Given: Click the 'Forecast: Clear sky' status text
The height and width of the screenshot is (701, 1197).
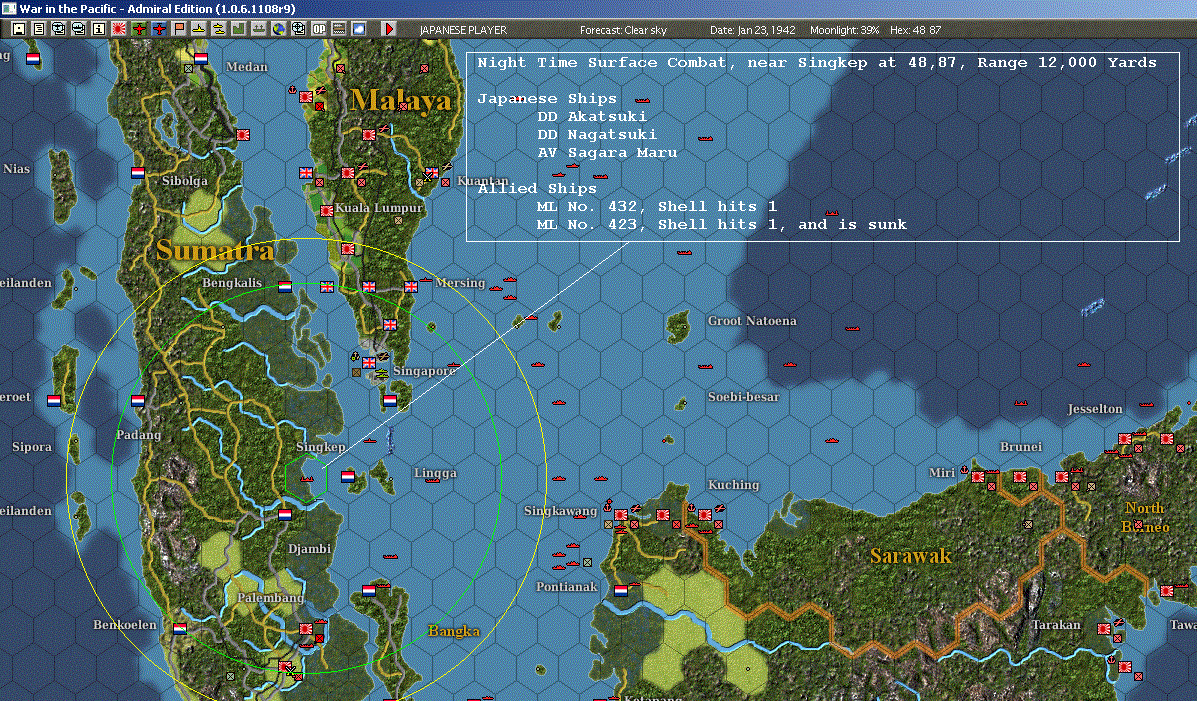Looking at the screenshot, I should click(x=623, y=30).
